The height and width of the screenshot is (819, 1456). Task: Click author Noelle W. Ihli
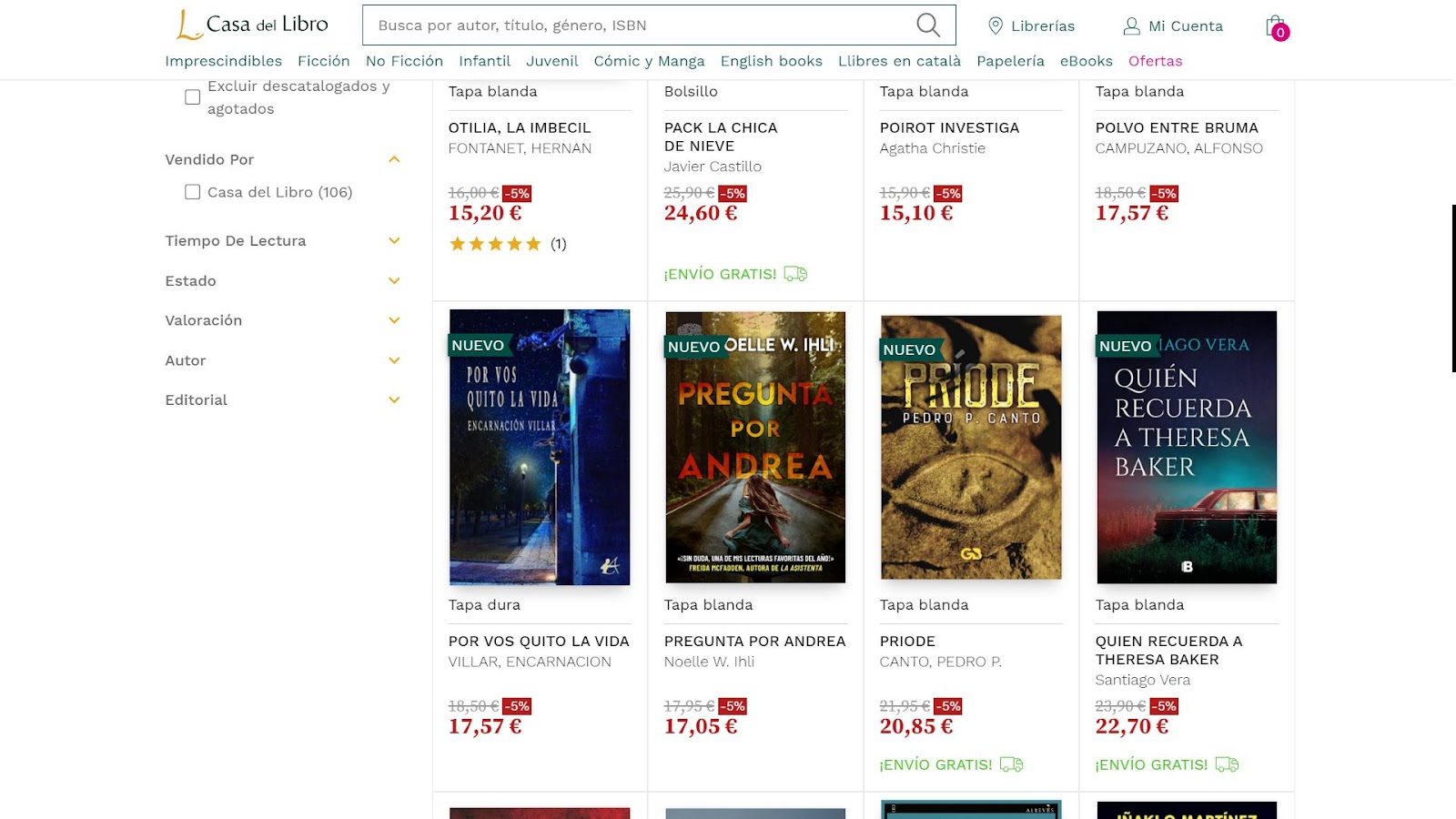[x=709, y=662]
